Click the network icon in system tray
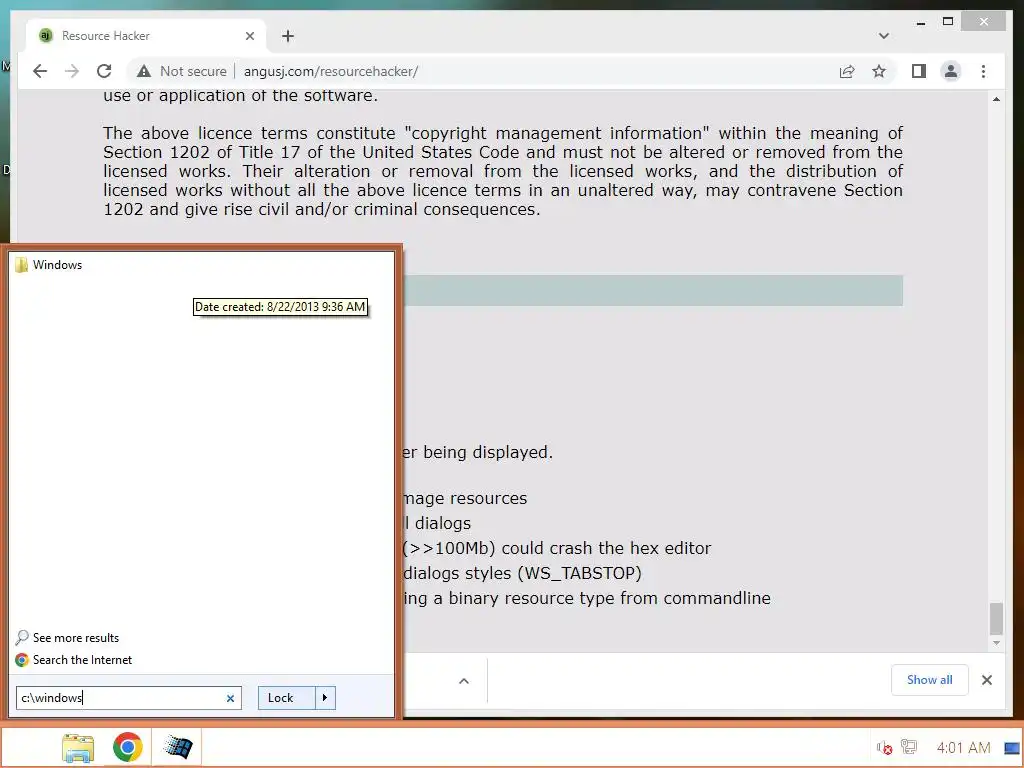The width and height of the screenshot is (1024, 768). click(908, 747)
